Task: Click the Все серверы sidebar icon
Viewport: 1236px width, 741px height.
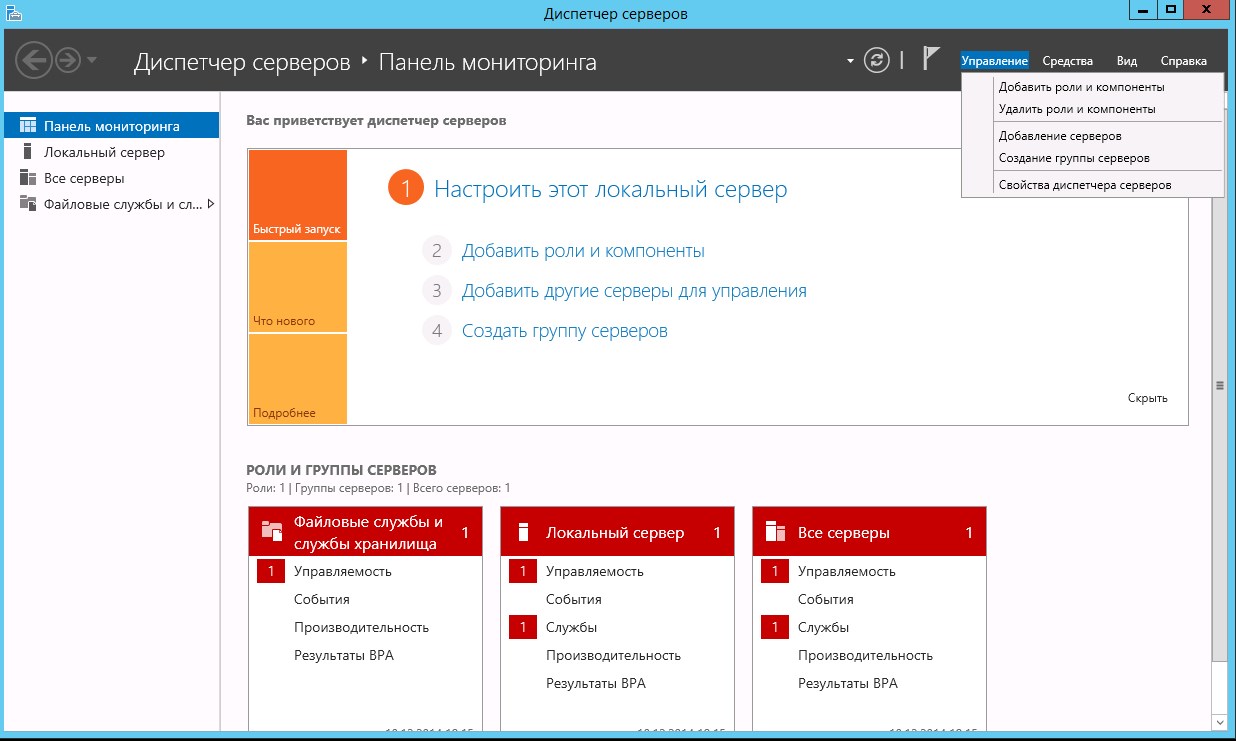Action: [27, 178]
